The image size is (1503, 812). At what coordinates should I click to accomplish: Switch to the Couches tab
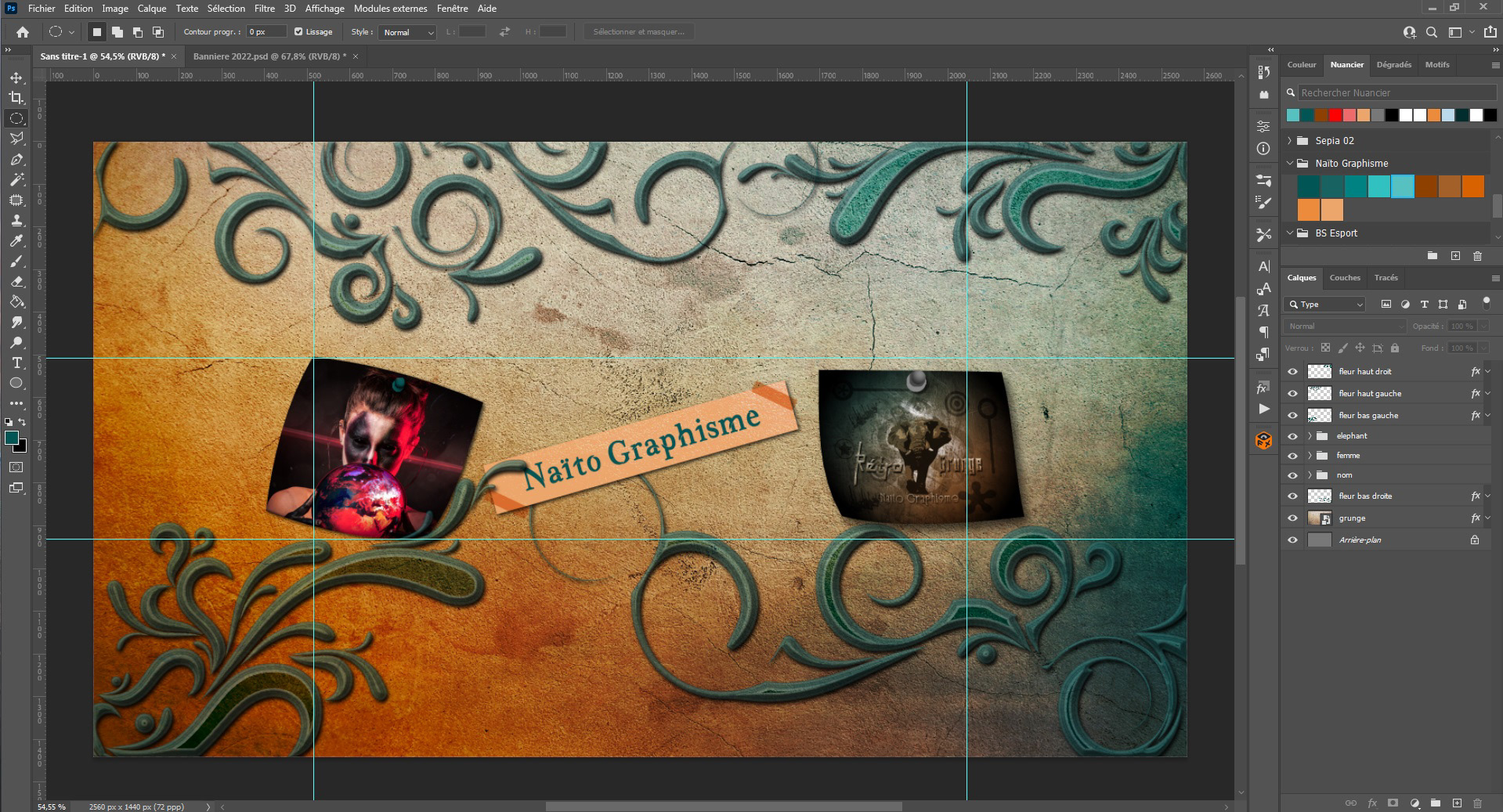[1345, 278]
